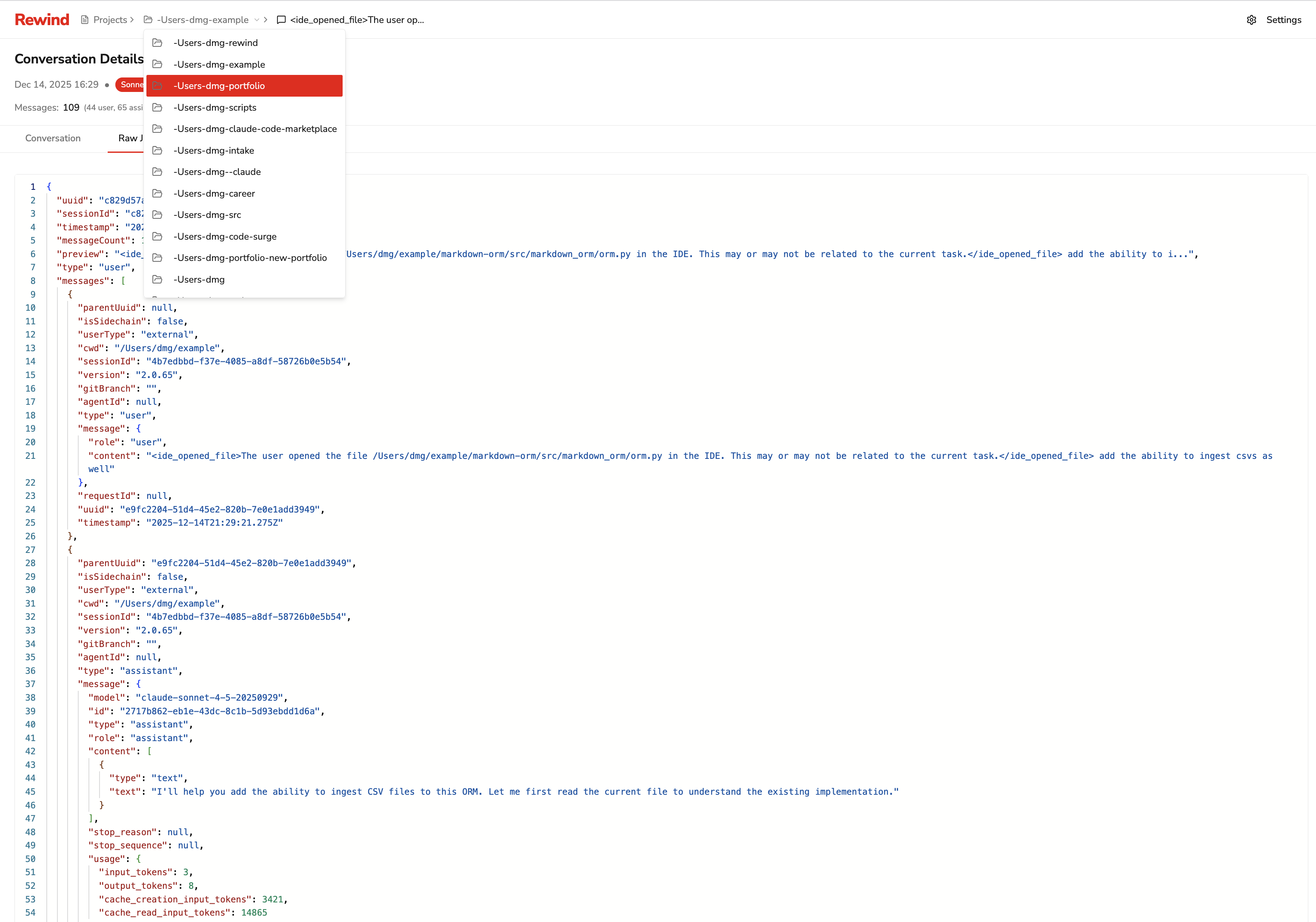Switch to the Conversation tab
The image size is (1316, 922).
point(53,138)
